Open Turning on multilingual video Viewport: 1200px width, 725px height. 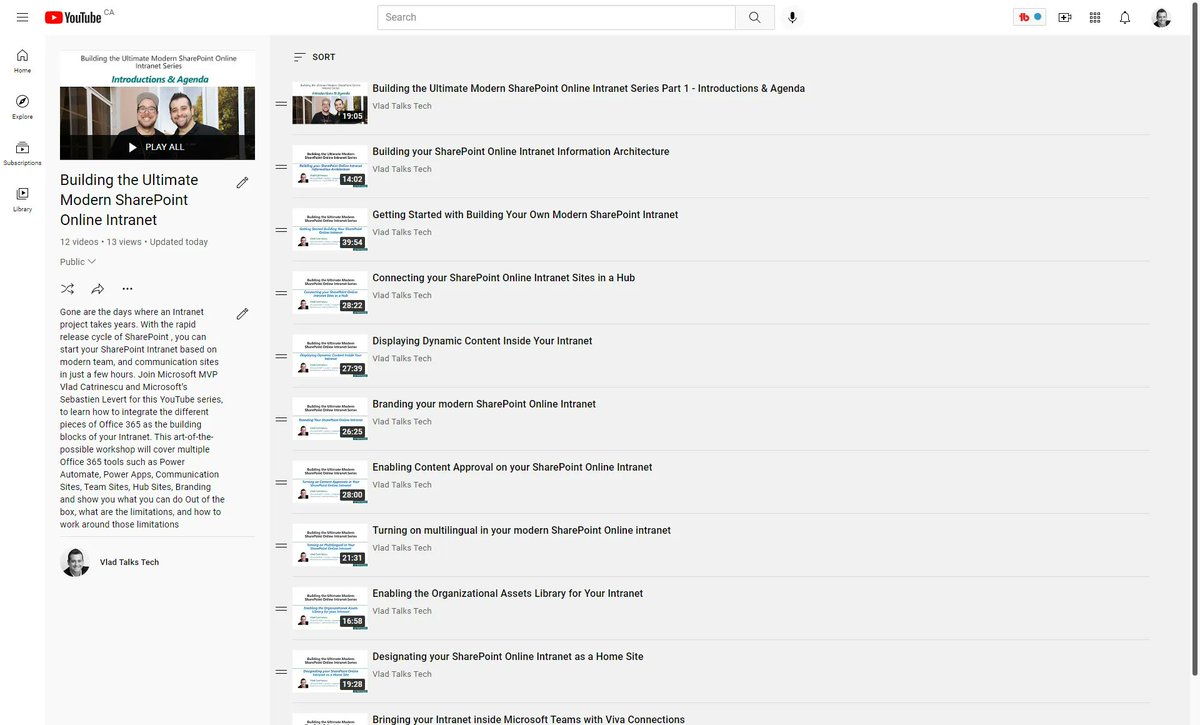pyautogui.click(x=521, y=530)
